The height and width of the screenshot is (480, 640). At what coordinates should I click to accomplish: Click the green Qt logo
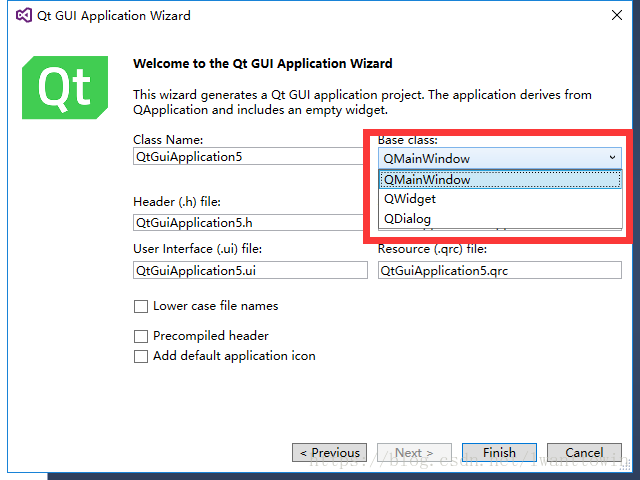point(65,87)
